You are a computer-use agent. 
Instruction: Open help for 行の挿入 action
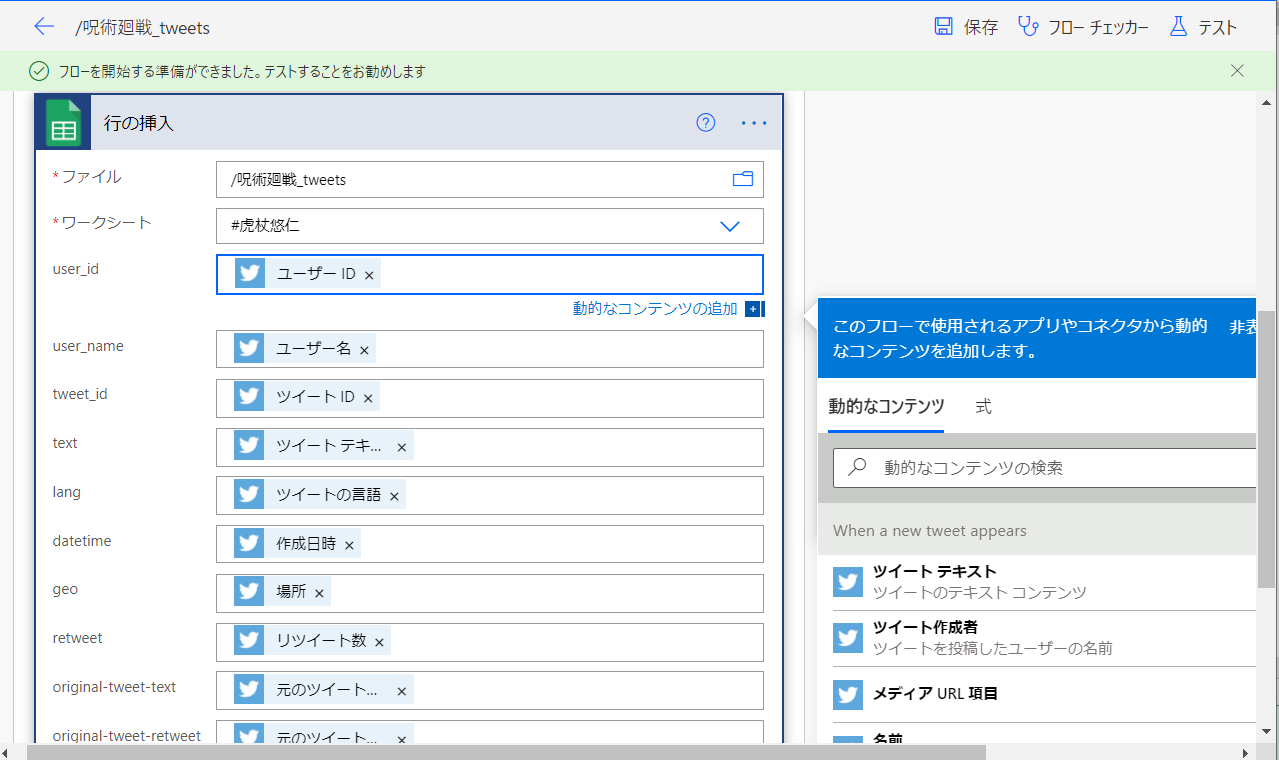[706, 123]
